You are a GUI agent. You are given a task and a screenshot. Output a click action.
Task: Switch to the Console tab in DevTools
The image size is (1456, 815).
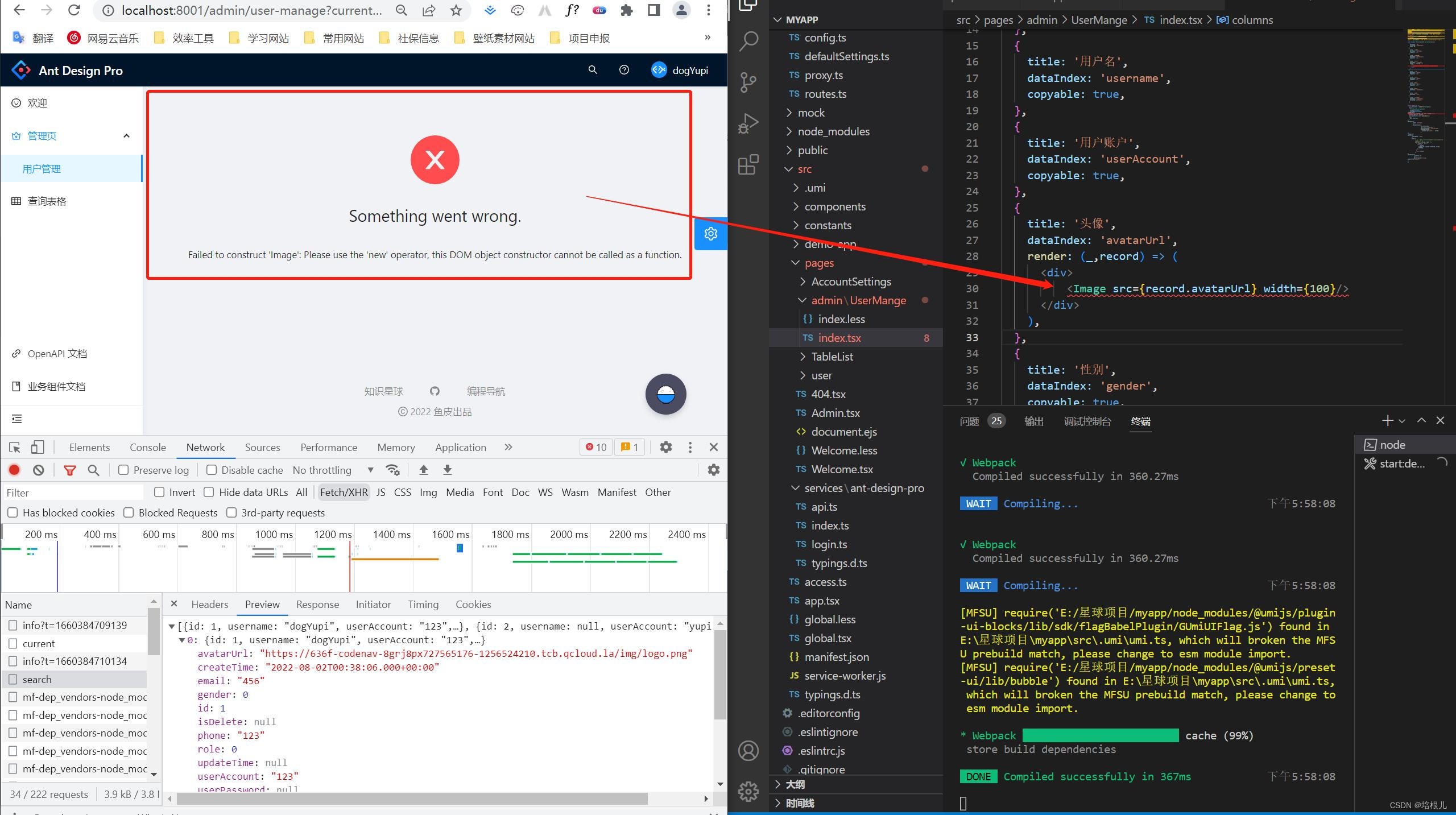[x=147, y=447]
